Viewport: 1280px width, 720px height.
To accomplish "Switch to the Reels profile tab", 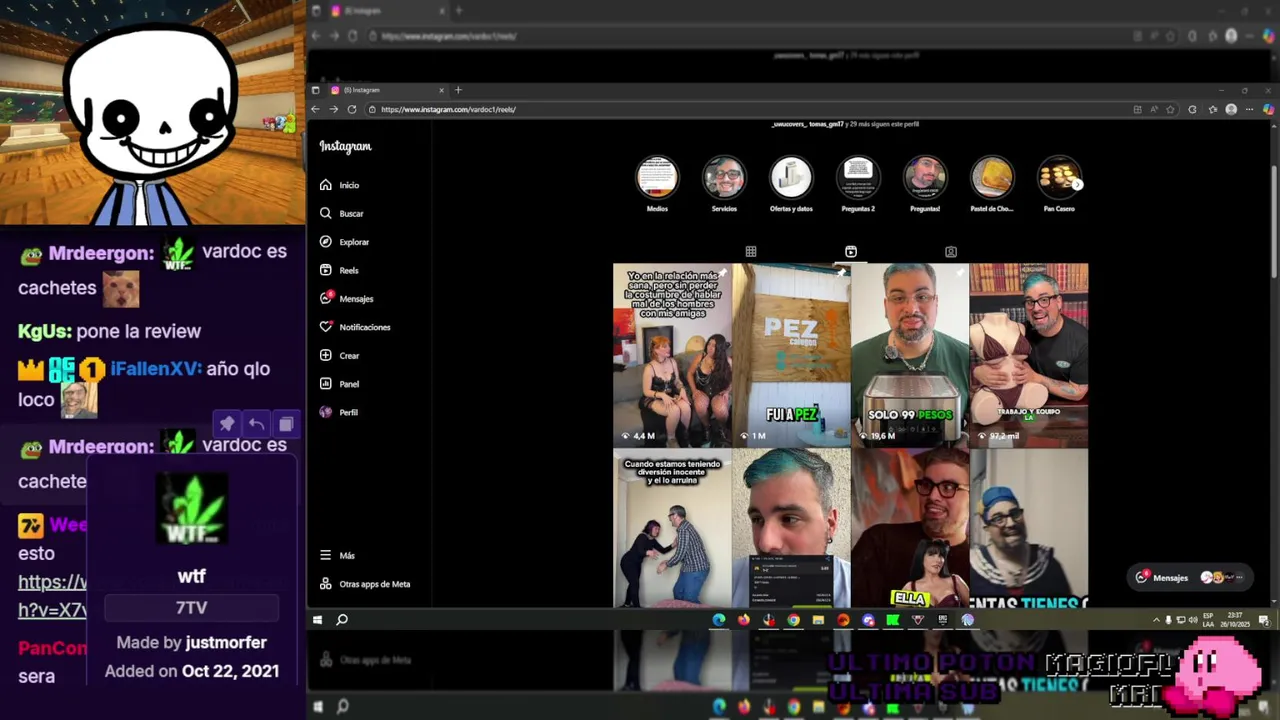I will click(x=851, y=252).
